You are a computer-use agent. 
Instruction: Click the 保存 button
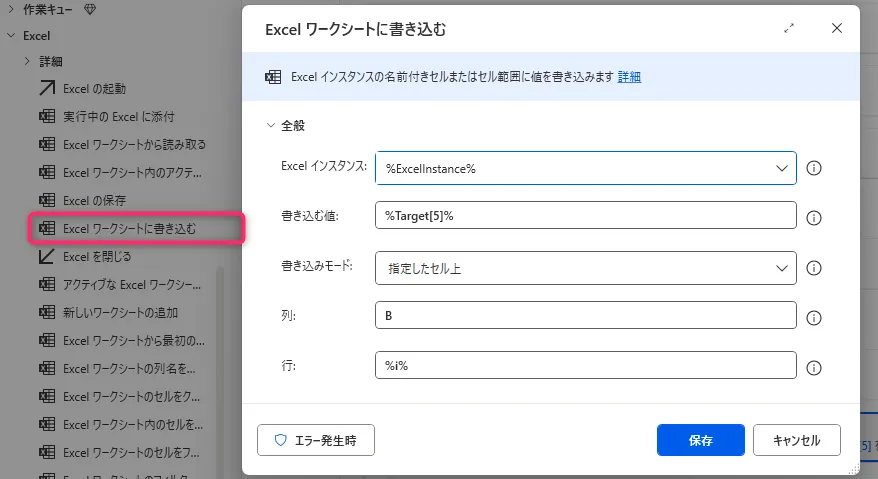click(700, 440)
